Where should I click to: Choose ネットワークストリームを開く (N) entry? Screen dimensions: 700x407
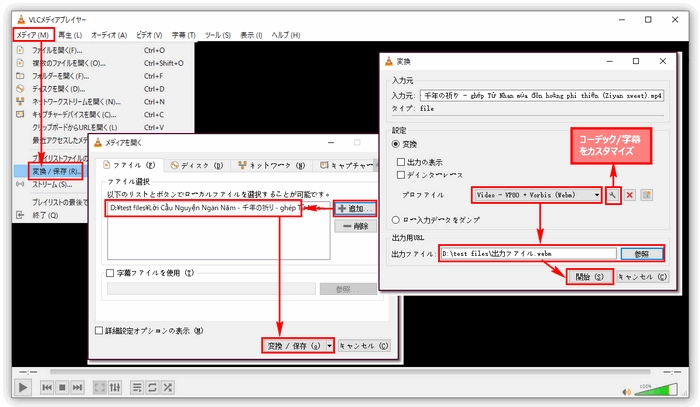(x=104, y=102)
